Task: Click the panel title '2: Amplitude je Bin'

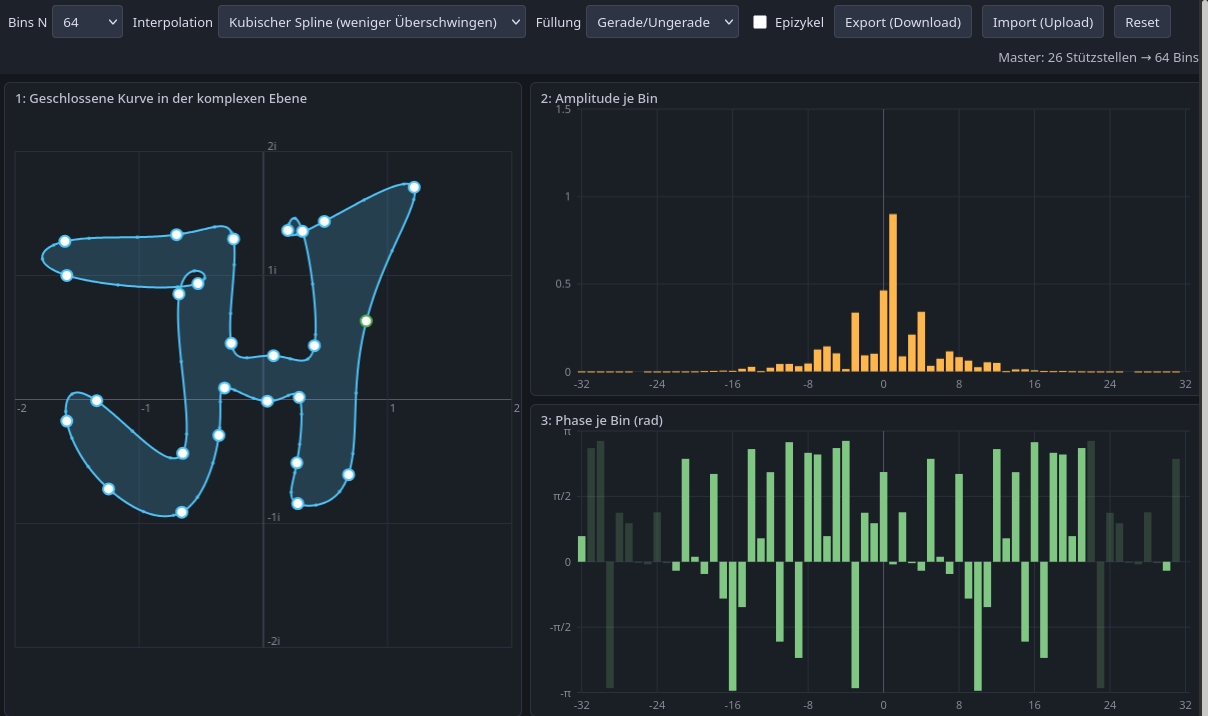Action: point(599,99)
